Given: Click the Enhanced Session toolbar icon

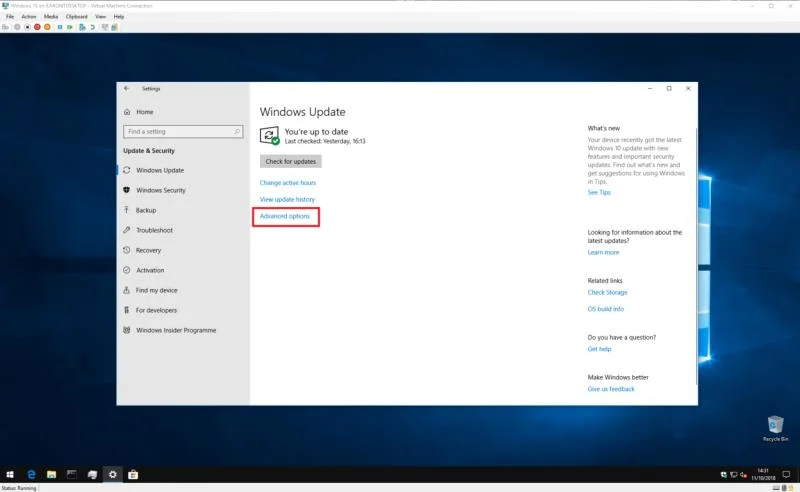Looking at the screenshot, I should [105, 27].
